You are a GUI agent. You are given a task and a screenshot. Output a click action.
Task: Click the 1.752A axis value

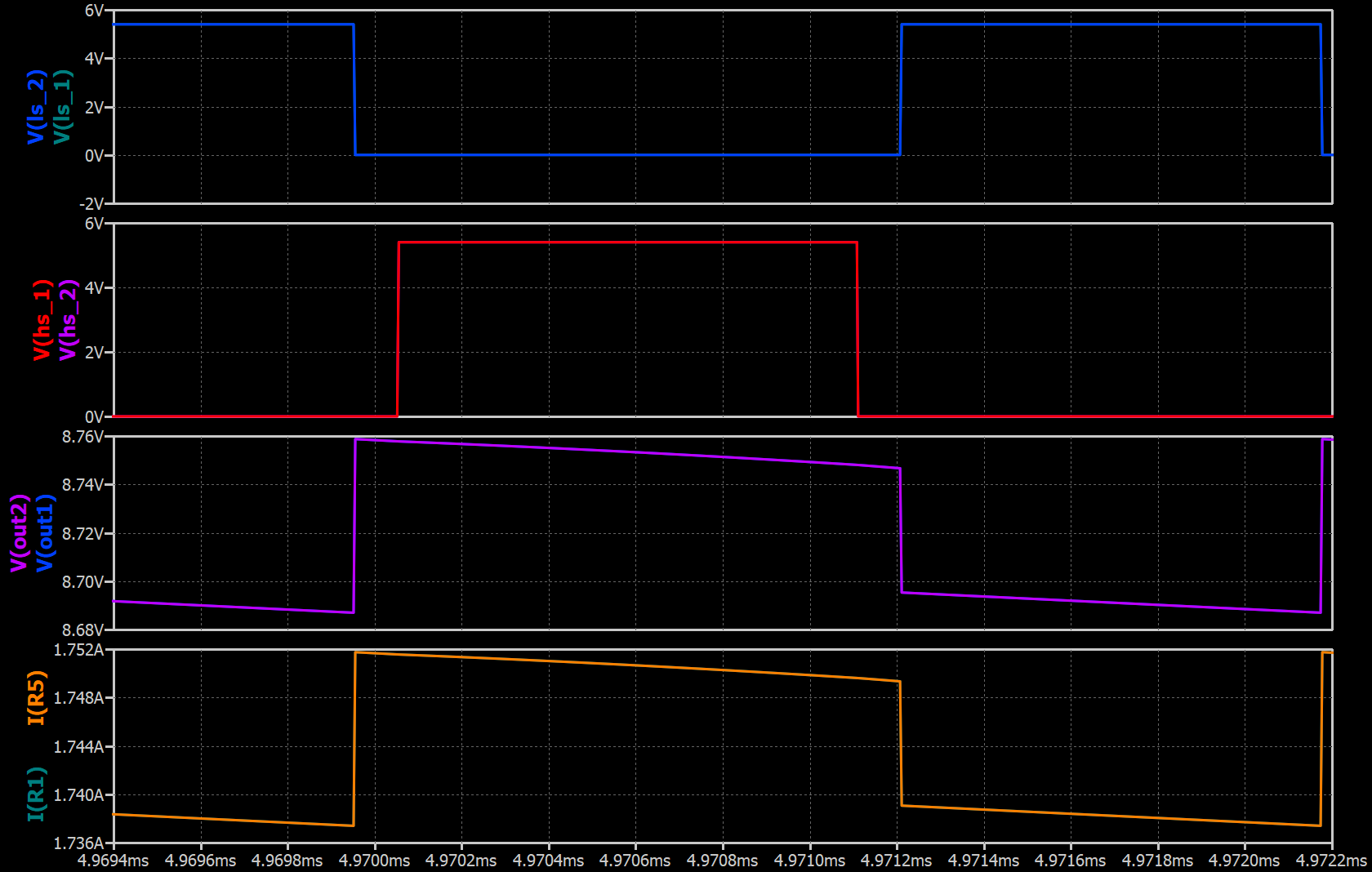[x=79, y=650]
